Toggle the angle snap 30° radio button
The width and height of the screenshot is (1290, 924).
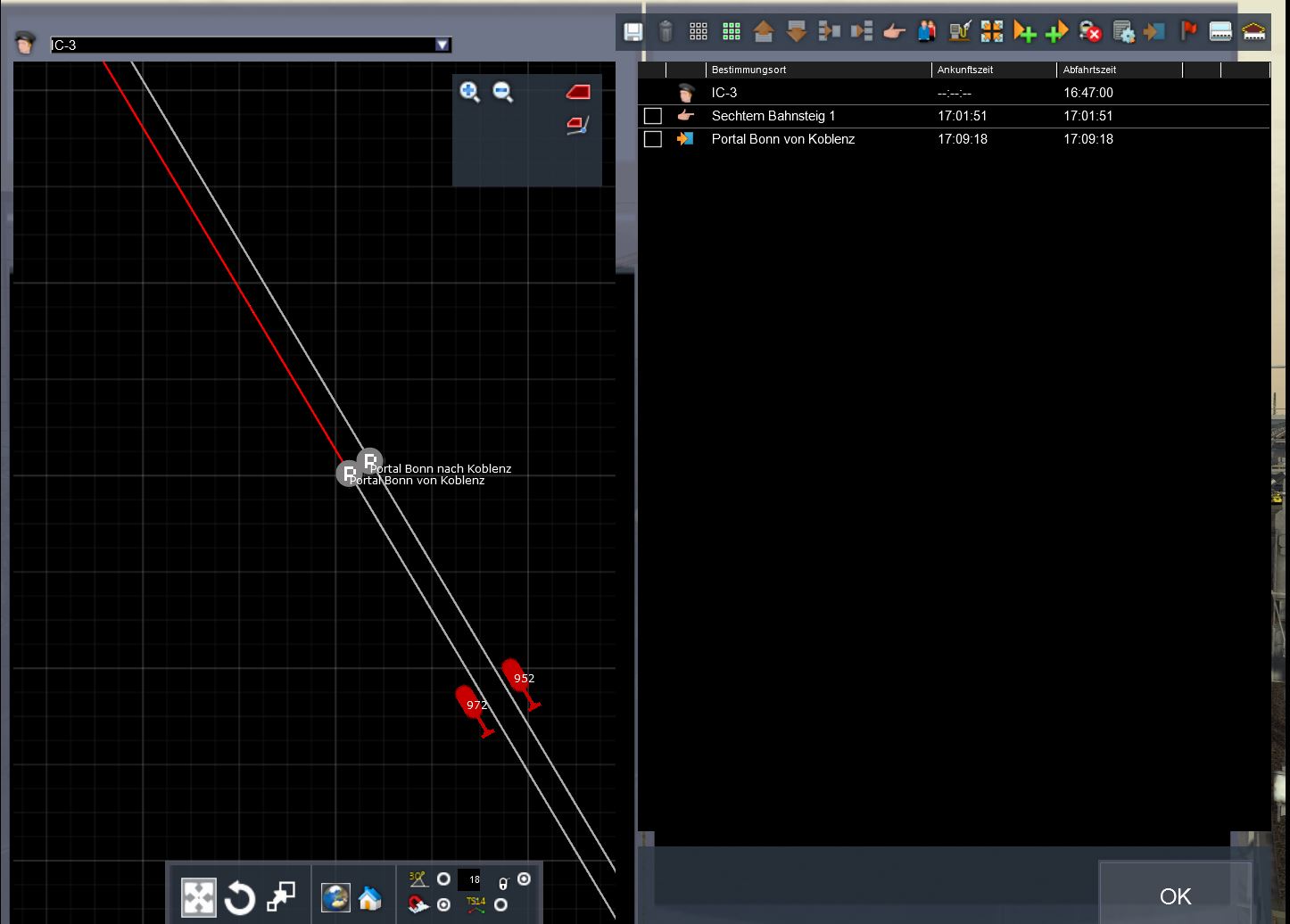point(443,879)
